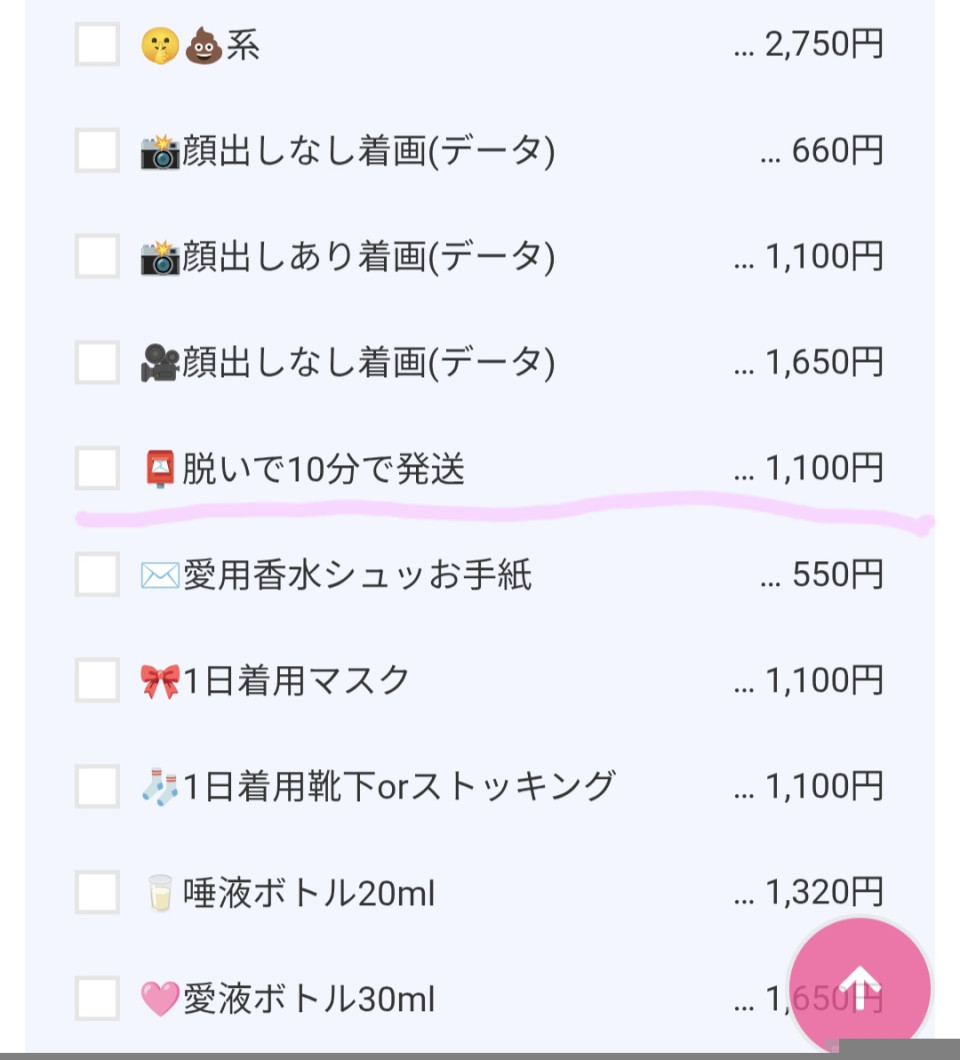Click the 550円 price text
Screen dimensions: 960x1060
[x=838, y=575]
